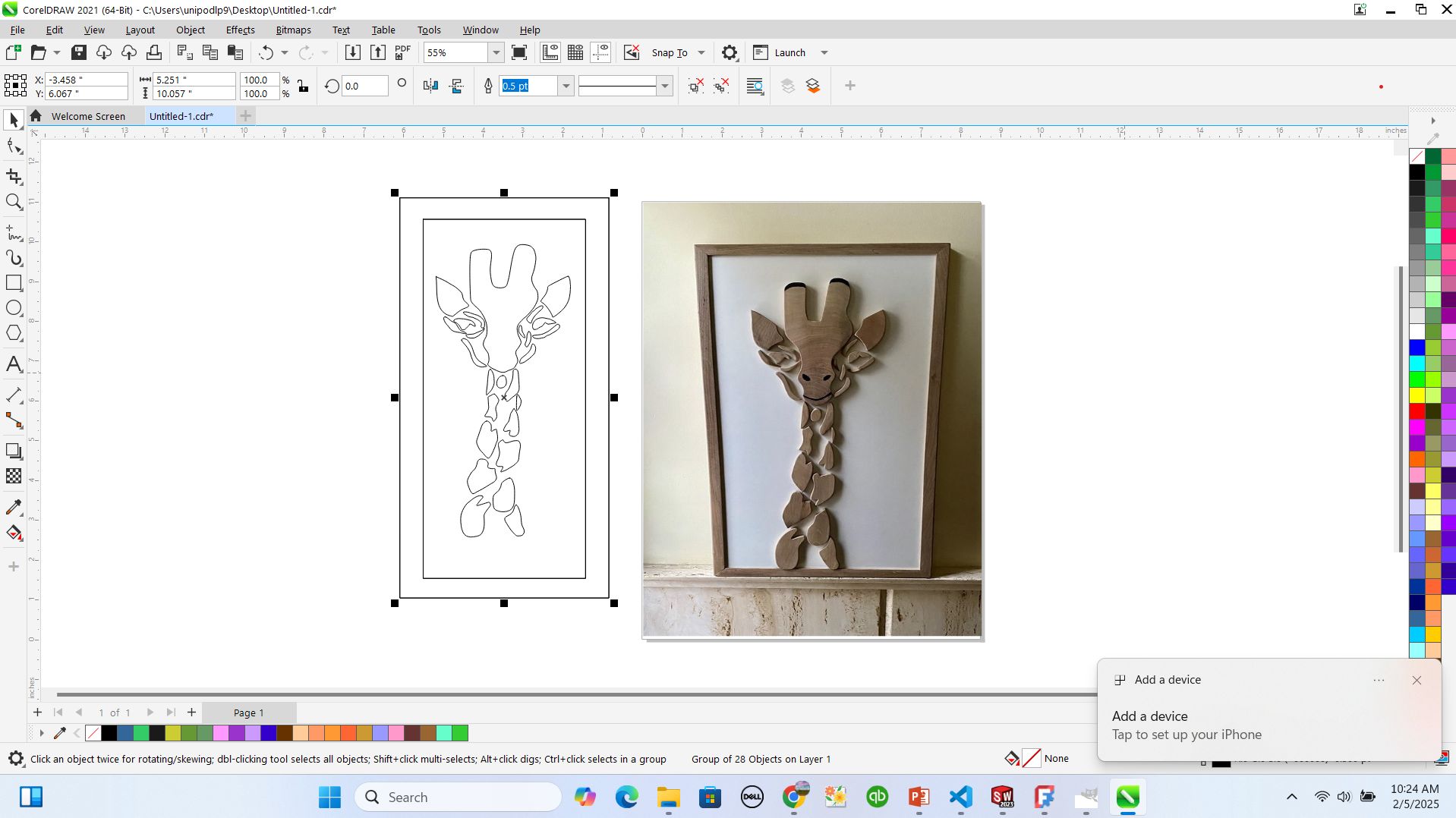Switch to Welcome Screen tab
Image resolution: width=1456 pixels, height=818 pixels.
click(88, 116)
